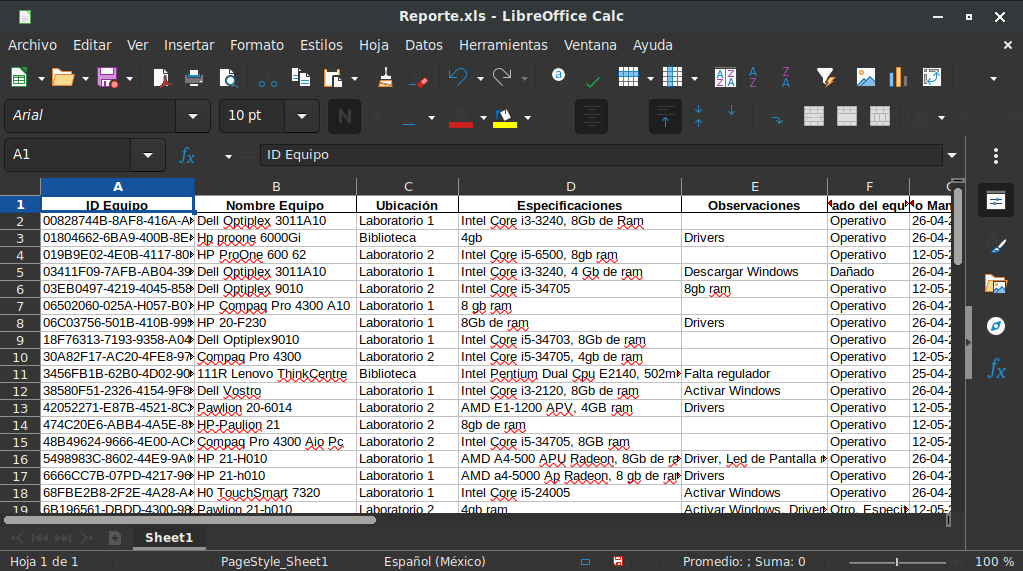
Task: Open Find and Replace icon
Action: tap(558, 76)
